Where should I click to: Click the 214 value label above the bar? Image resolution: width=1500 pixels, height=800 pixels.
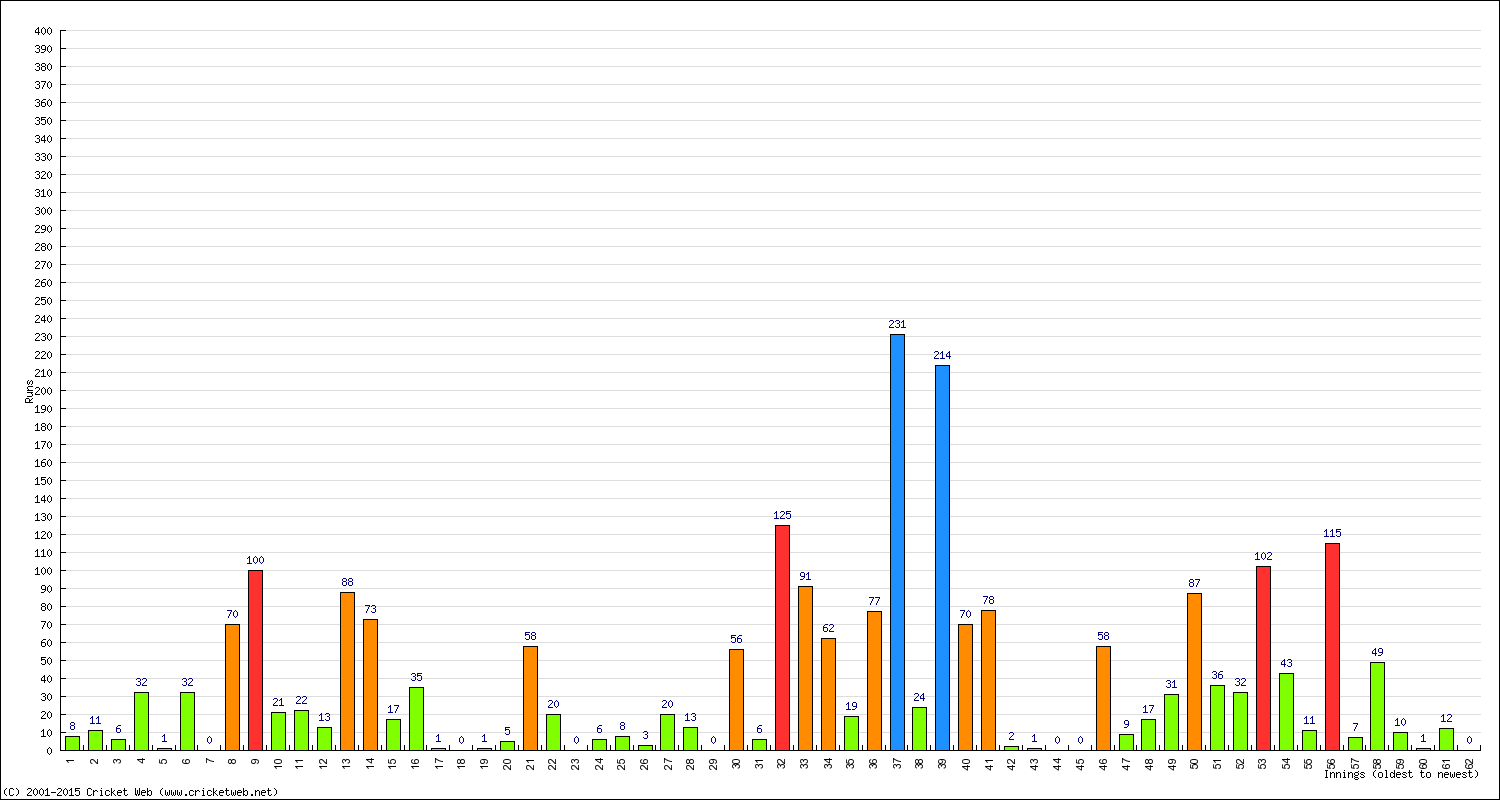coord(943,355)
